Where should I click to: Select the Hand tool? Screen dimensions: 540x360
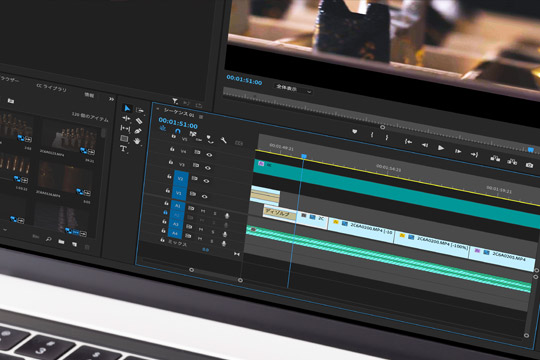(137, 141)
